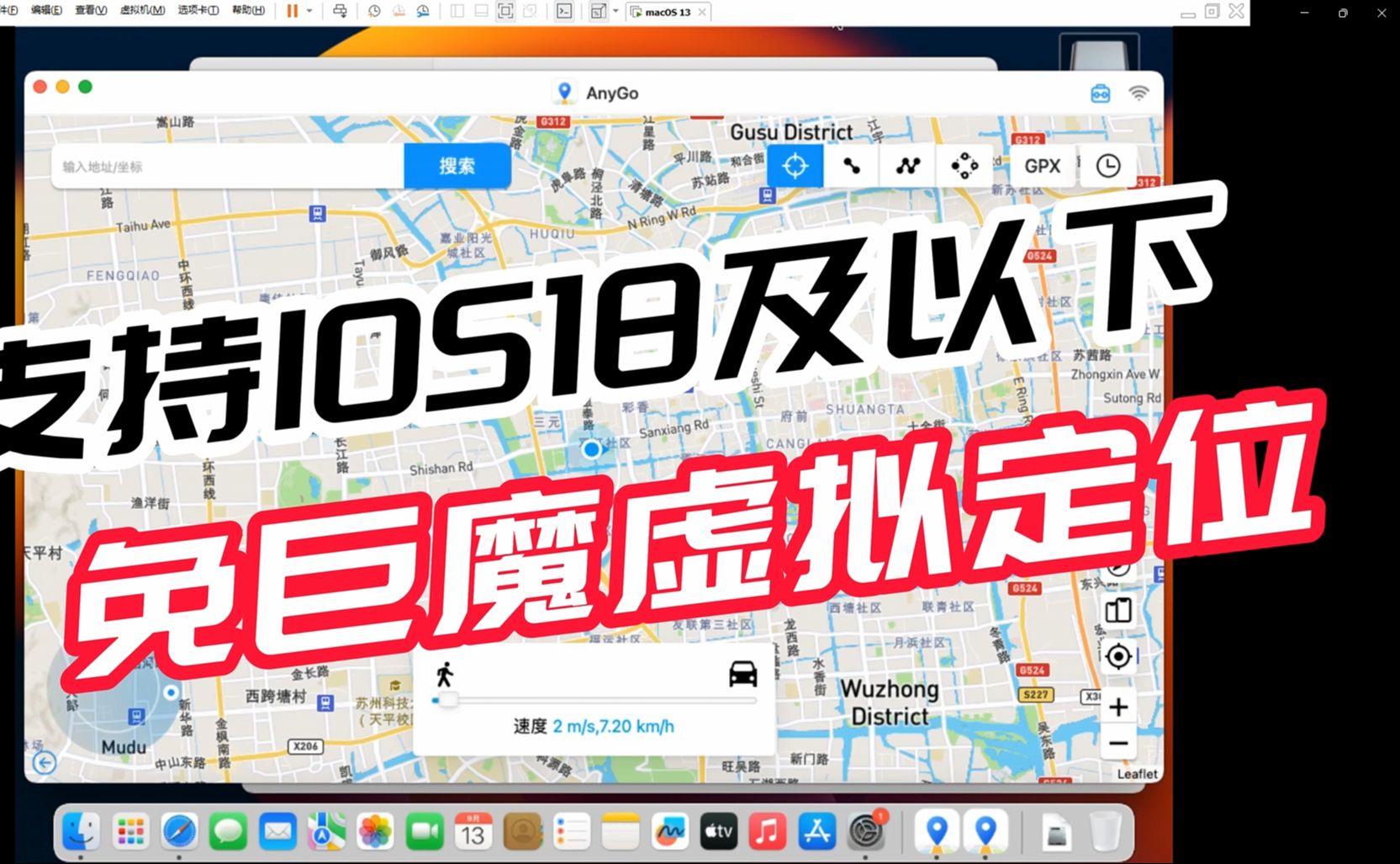The image size is (1400, 864).
Task: Click the back arrow circle on map
Action: point(45,763)
